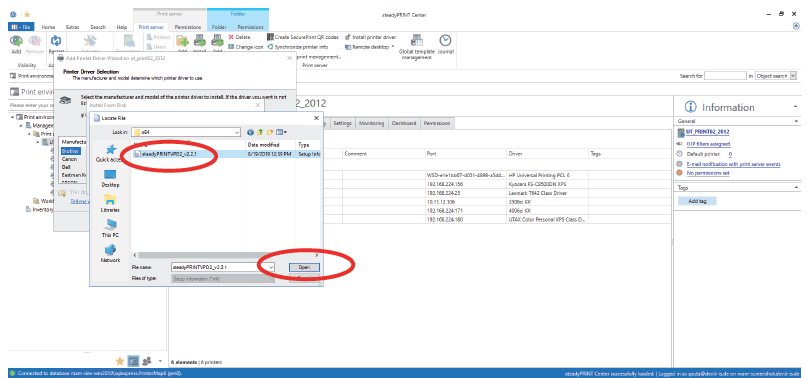Click the Search for input field

(726, 76)
